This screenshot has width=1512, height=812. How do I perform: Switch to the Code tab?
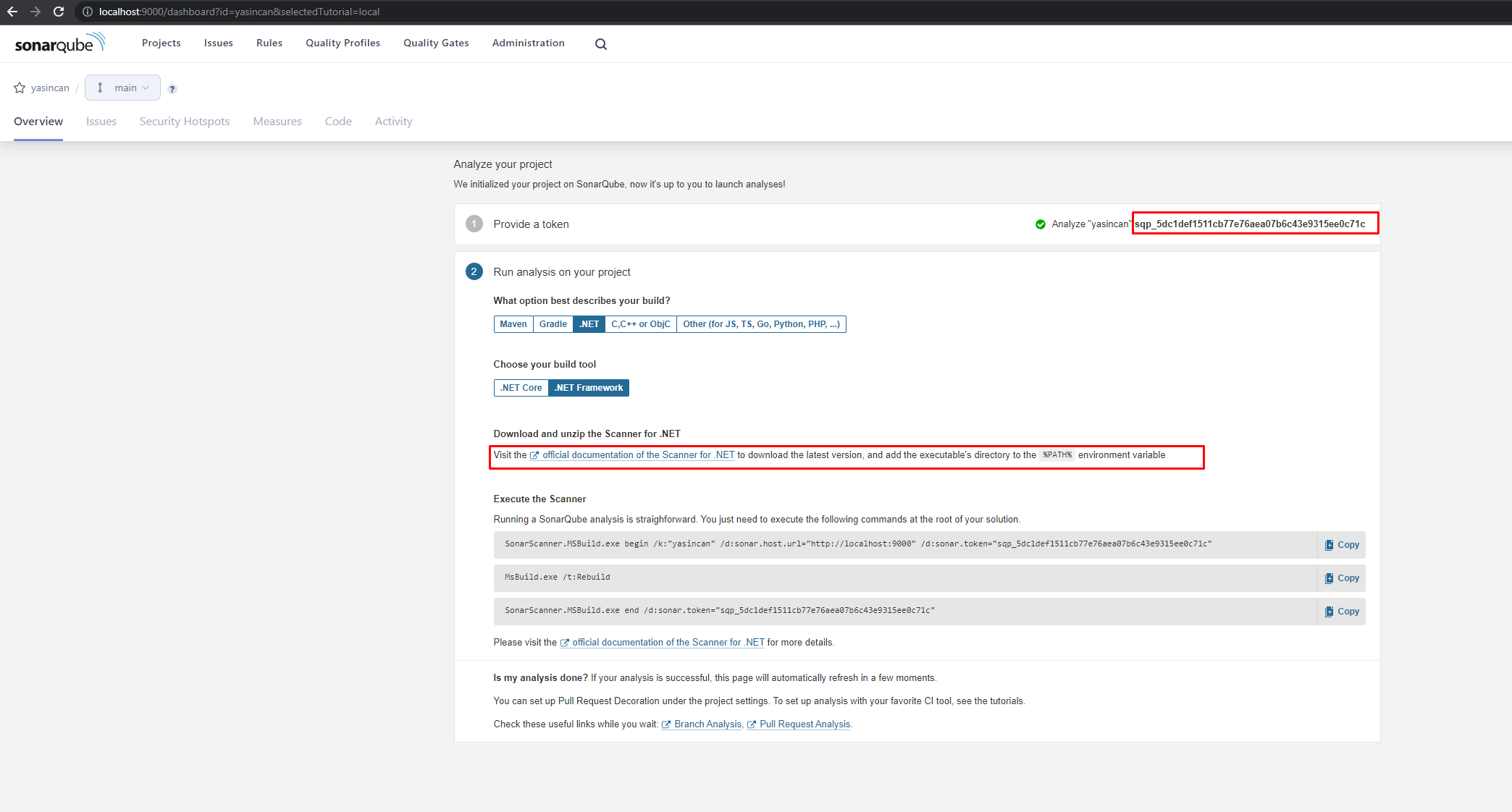[338, 122]
